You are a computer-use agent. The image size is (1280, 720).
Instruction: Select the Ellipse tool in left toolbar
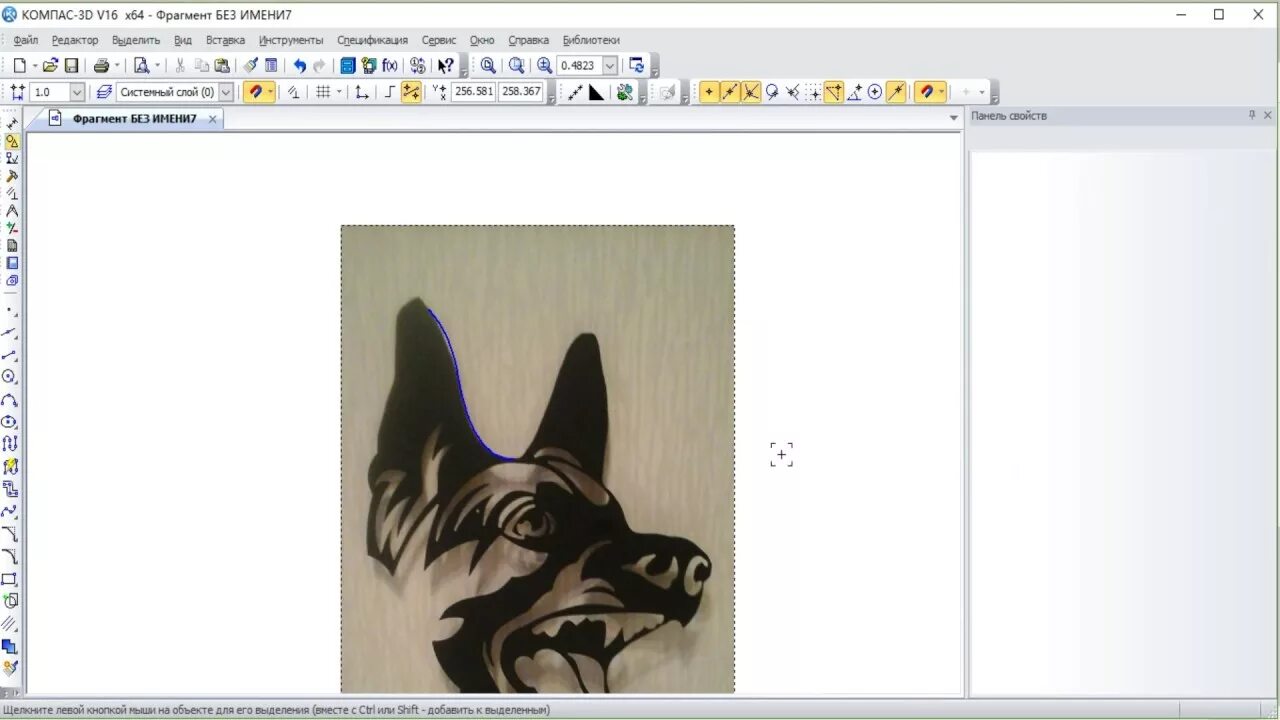(x=11, y=422)
